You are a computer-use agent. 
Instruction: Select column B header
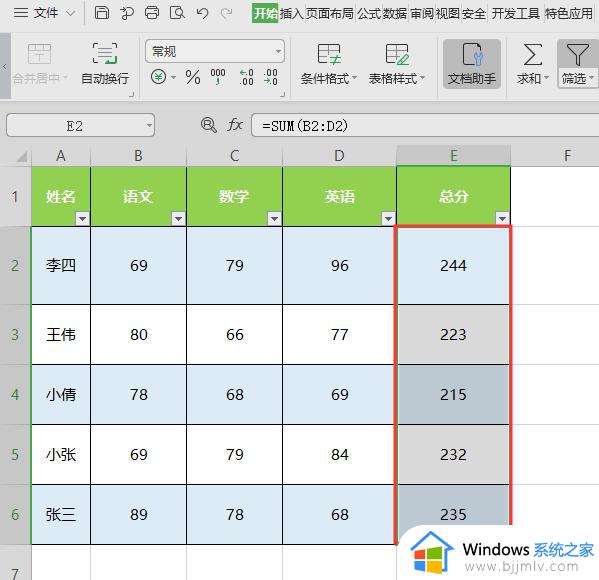[x=138, y=156]
